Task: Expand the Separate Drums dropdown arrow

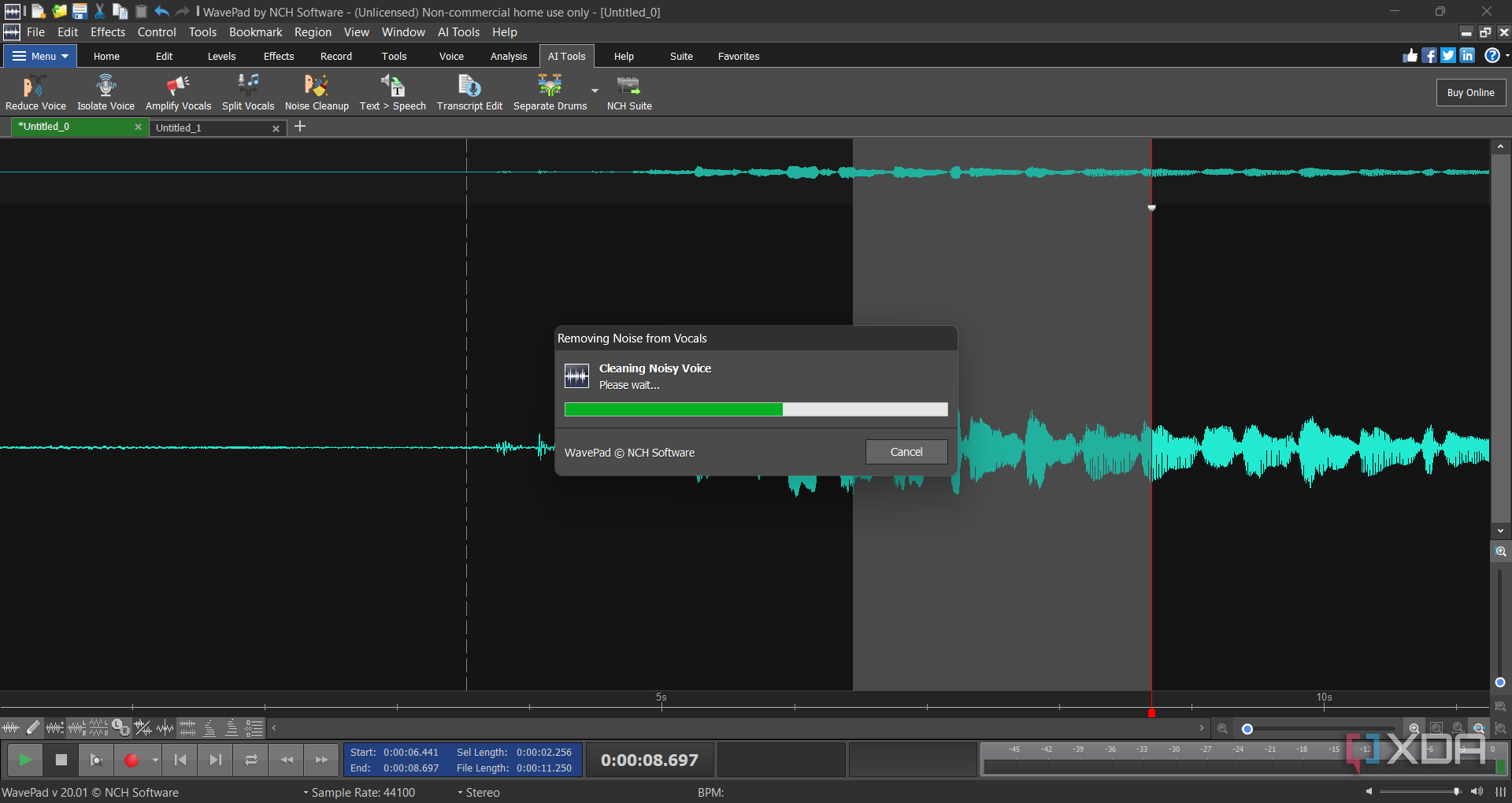Action: pos(595,91)
